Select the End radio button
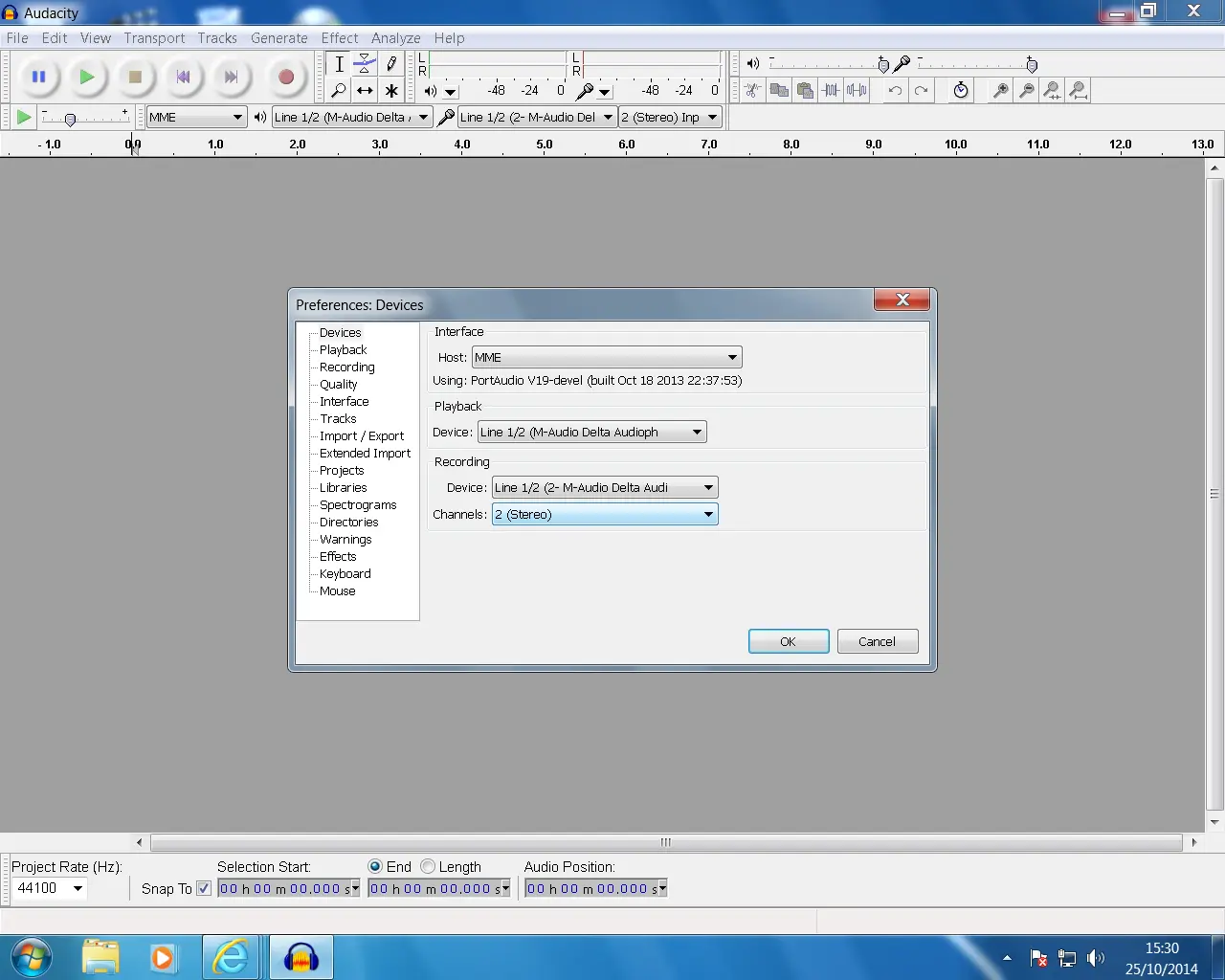 click(x=375, y=866)
